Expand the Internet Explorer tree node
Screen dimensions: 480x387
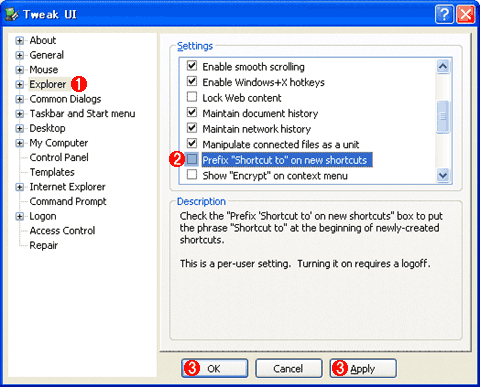[x=19, y=187]
